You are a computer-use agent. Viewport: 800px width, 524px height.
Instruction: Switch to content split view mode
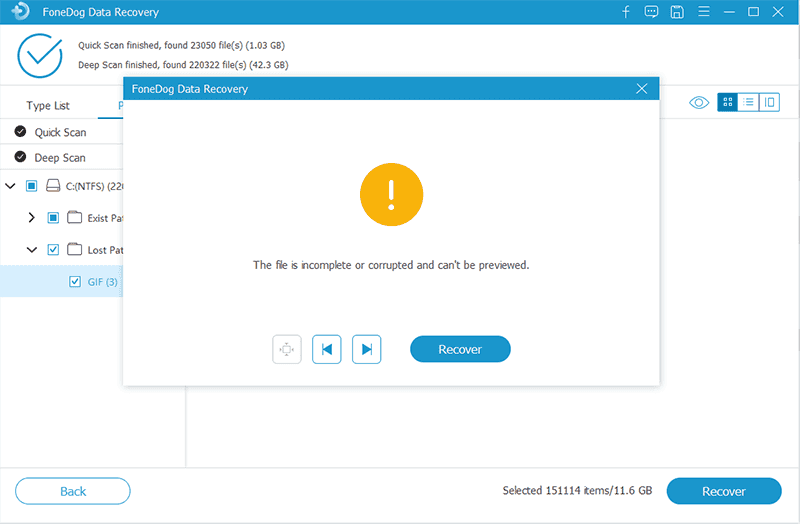tap(769, 102)
